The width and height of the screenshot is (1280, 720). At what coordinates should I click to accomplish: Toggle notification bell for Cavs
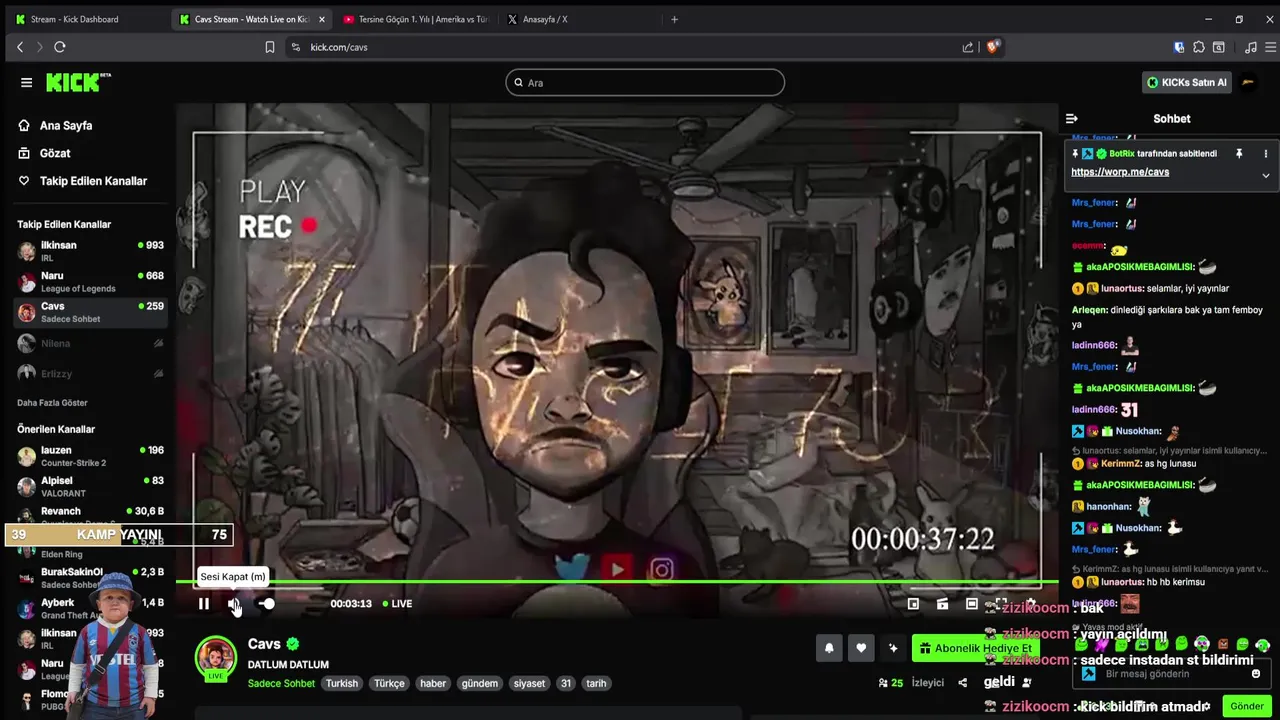(x=829, y=648)
